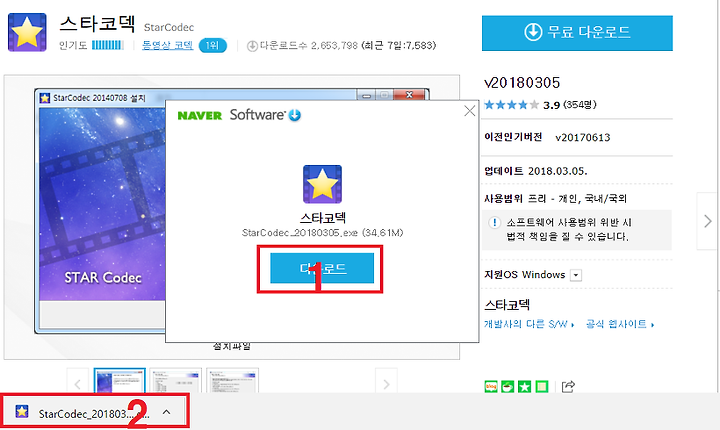Click the 무료 다운로드 button

(577, 33)
